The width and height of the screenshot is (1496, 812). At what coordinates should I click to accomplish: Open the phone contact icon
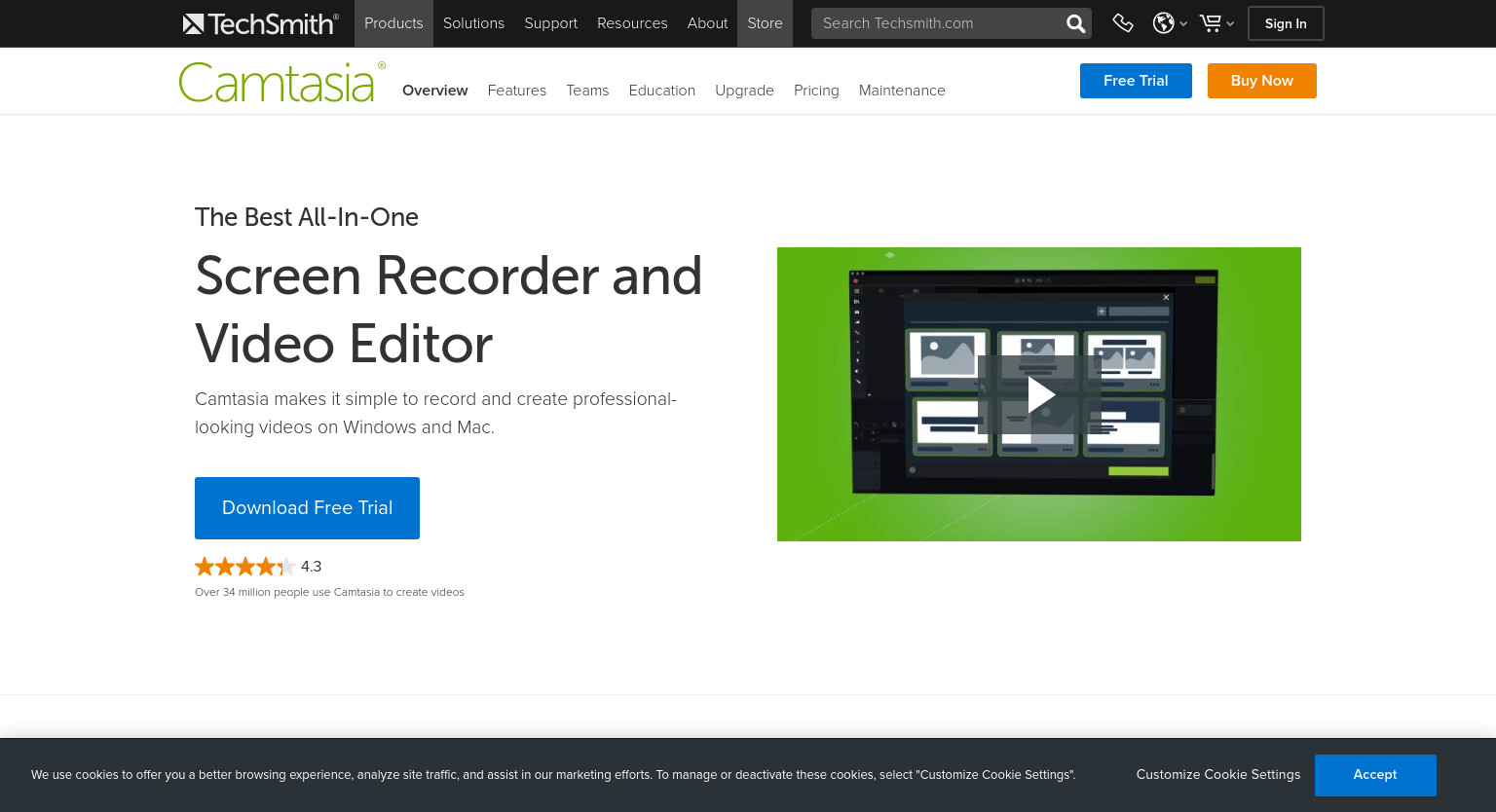tap(1123, 23)
